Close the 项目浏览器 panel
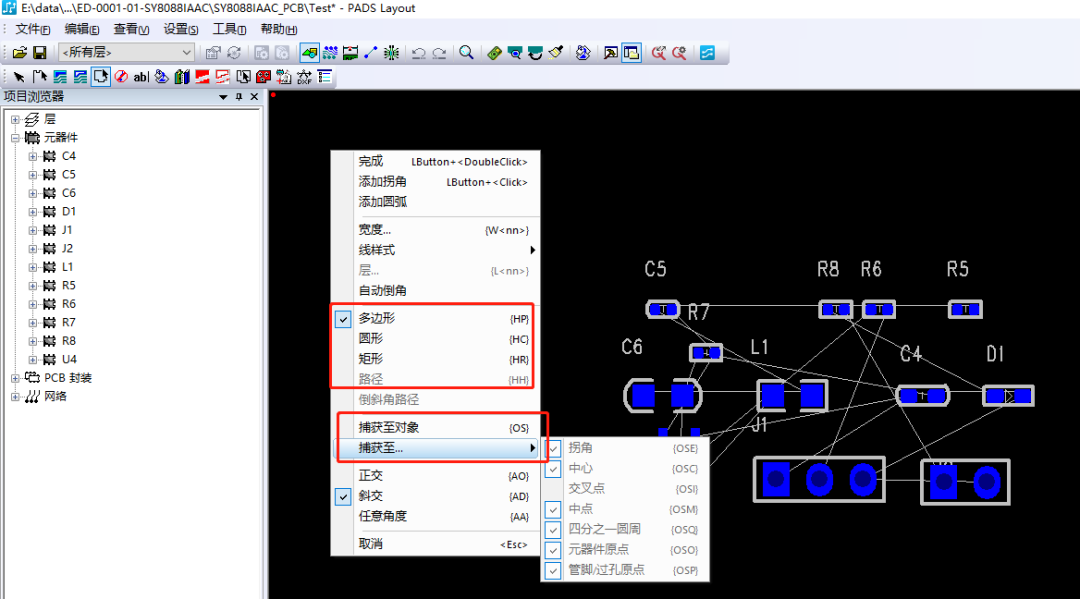The width and height of the screenshot is (1080, 599). pyautogui.click(x=254, y=97)
